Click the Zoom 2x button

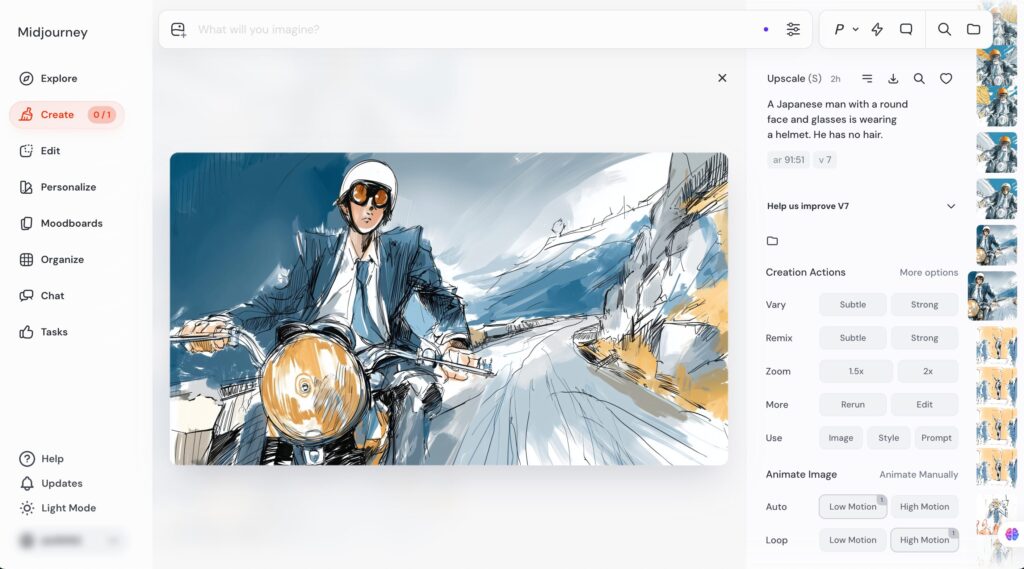coord(927,371)
